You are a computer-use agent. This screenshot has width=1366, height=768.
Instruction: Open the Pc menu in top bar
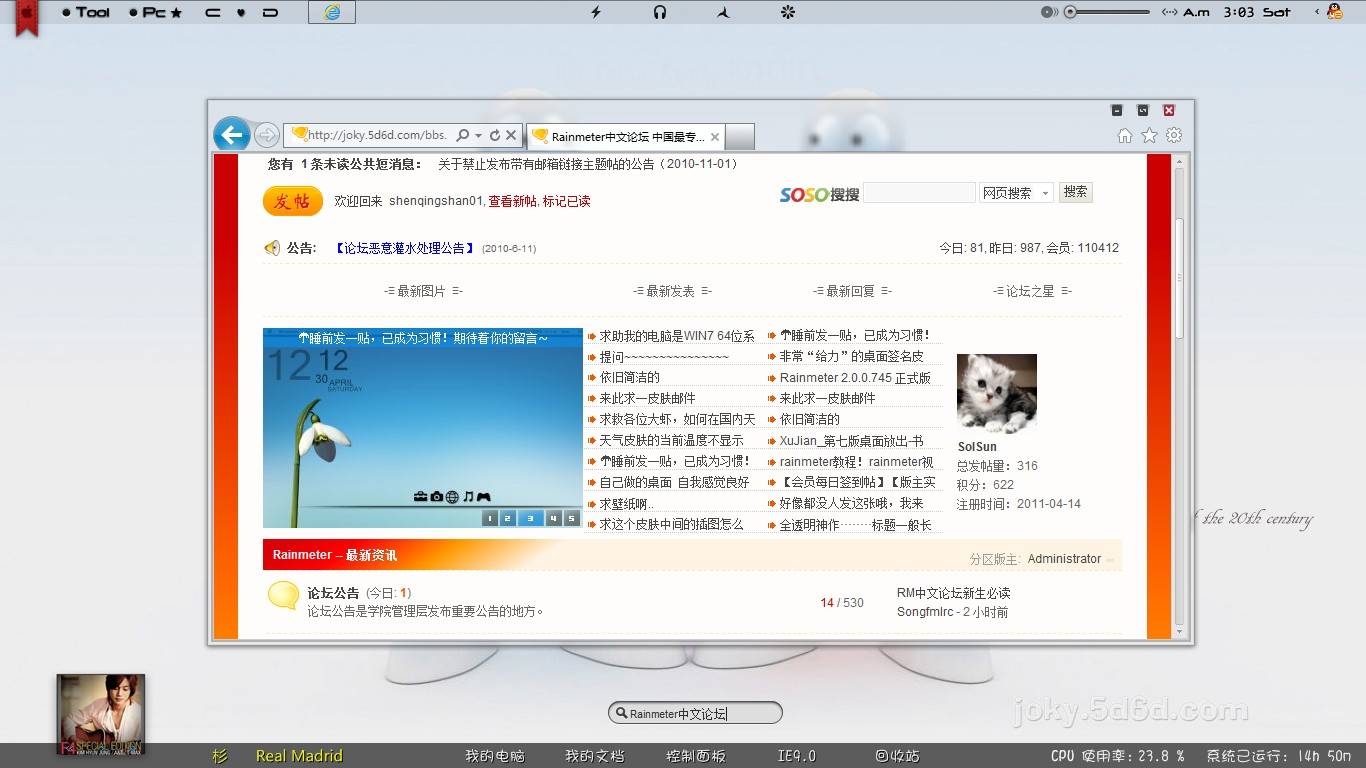click(x=156, y=12)
